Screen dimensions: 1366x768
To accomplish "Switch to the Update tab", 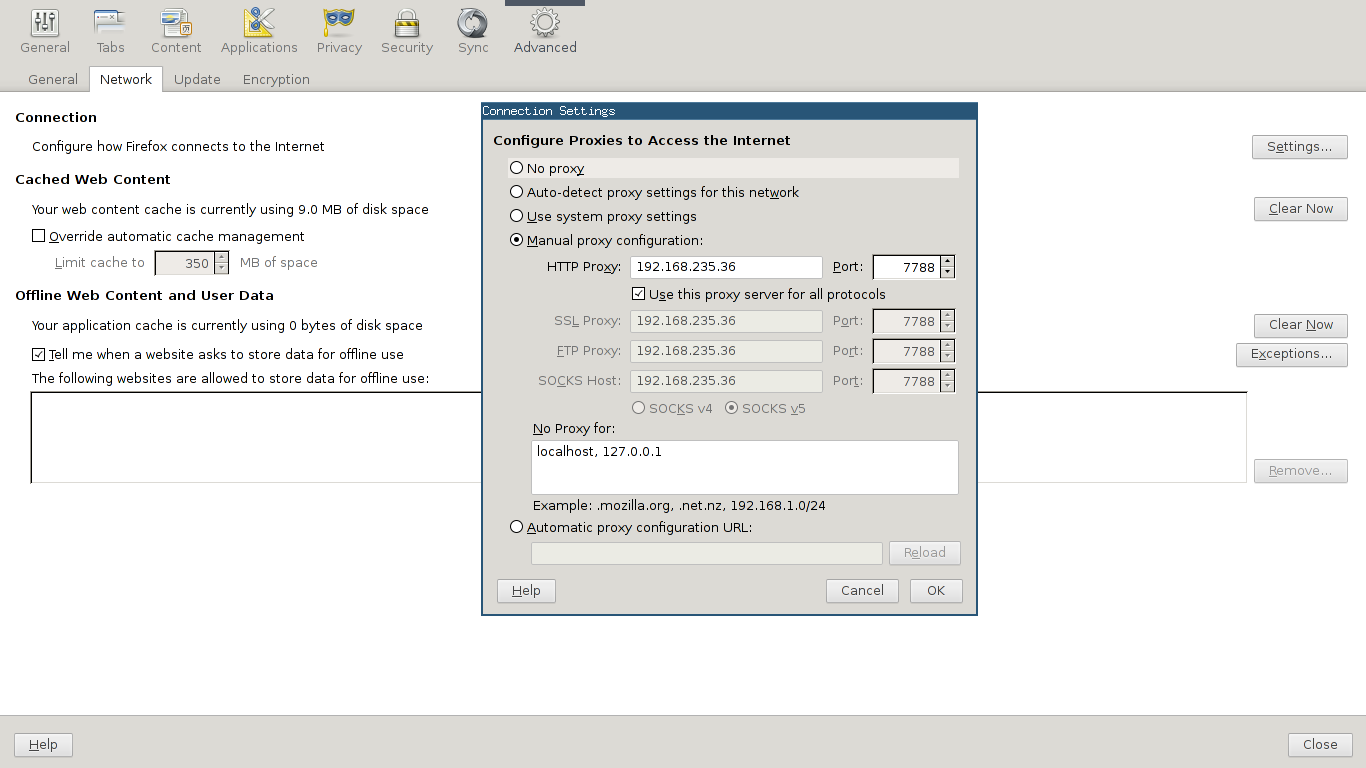I will pyautogui.click(x=197, y=80).
